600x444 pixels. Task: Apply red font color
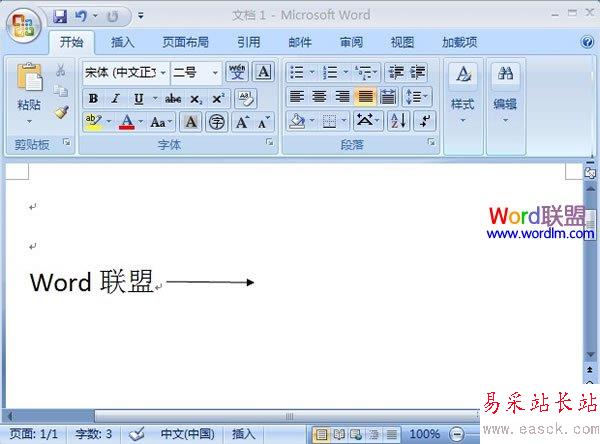pos(127,122)
